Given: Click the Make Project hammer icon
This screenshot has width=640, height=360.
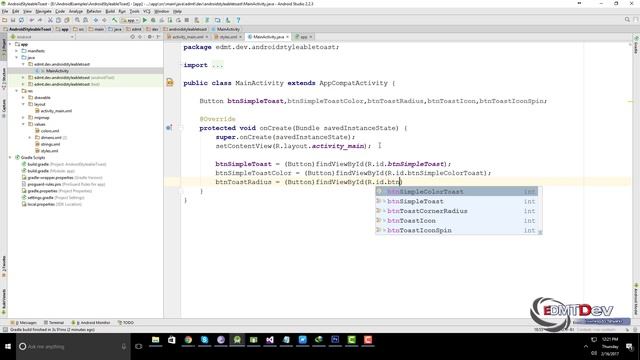Looking at the screenshot, I should click(x=115, y=20).
